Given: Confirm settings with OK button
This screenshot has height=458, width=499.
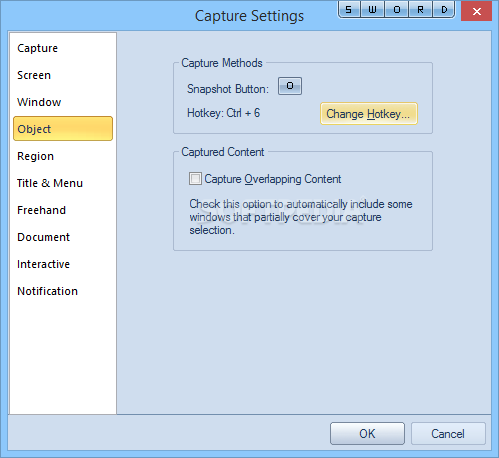Looking at the screenshot, I should coord(367,434).
